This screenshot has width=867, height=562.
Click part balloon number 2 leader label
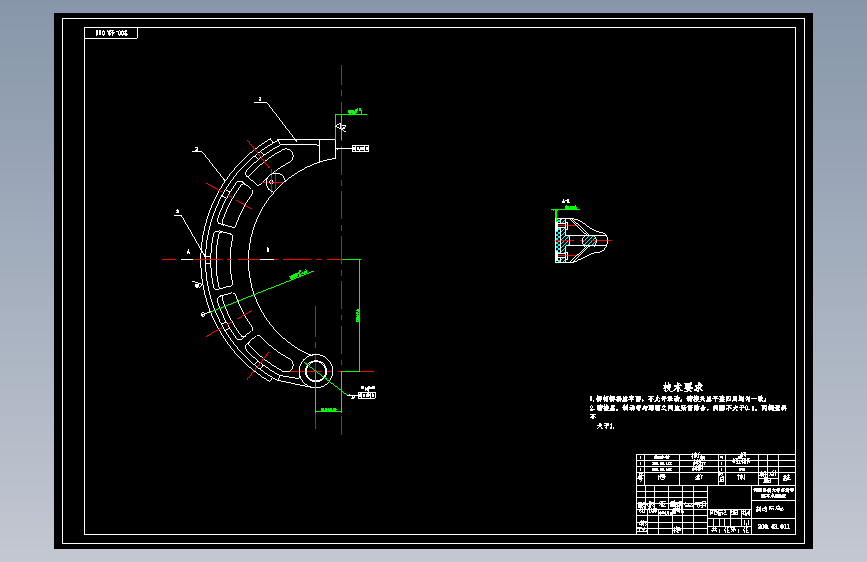(196, 149)
